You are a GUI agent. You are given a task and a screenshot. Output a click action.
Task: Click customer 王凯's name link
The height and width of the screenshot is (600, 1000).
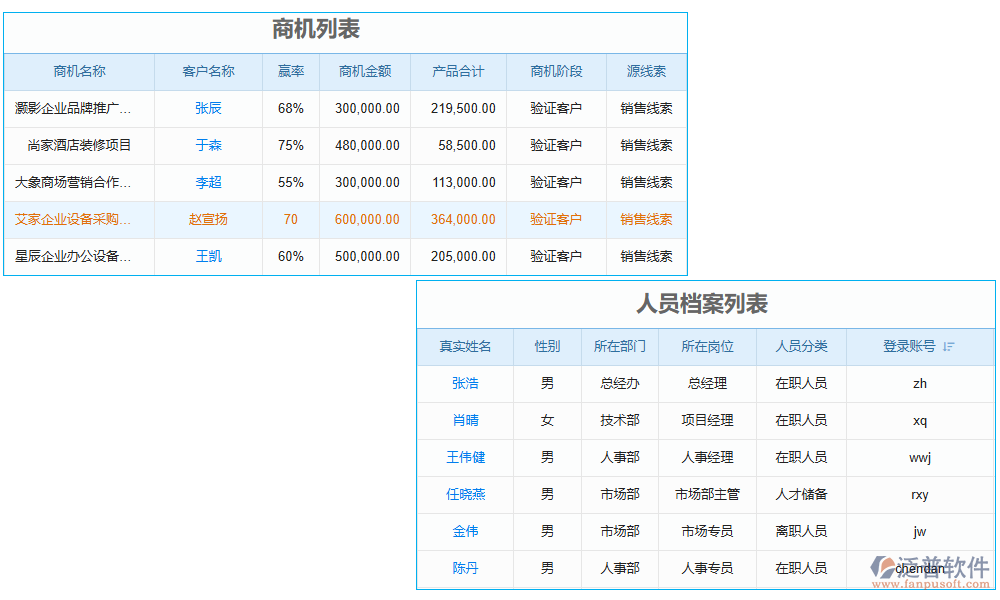pos(207,256)
